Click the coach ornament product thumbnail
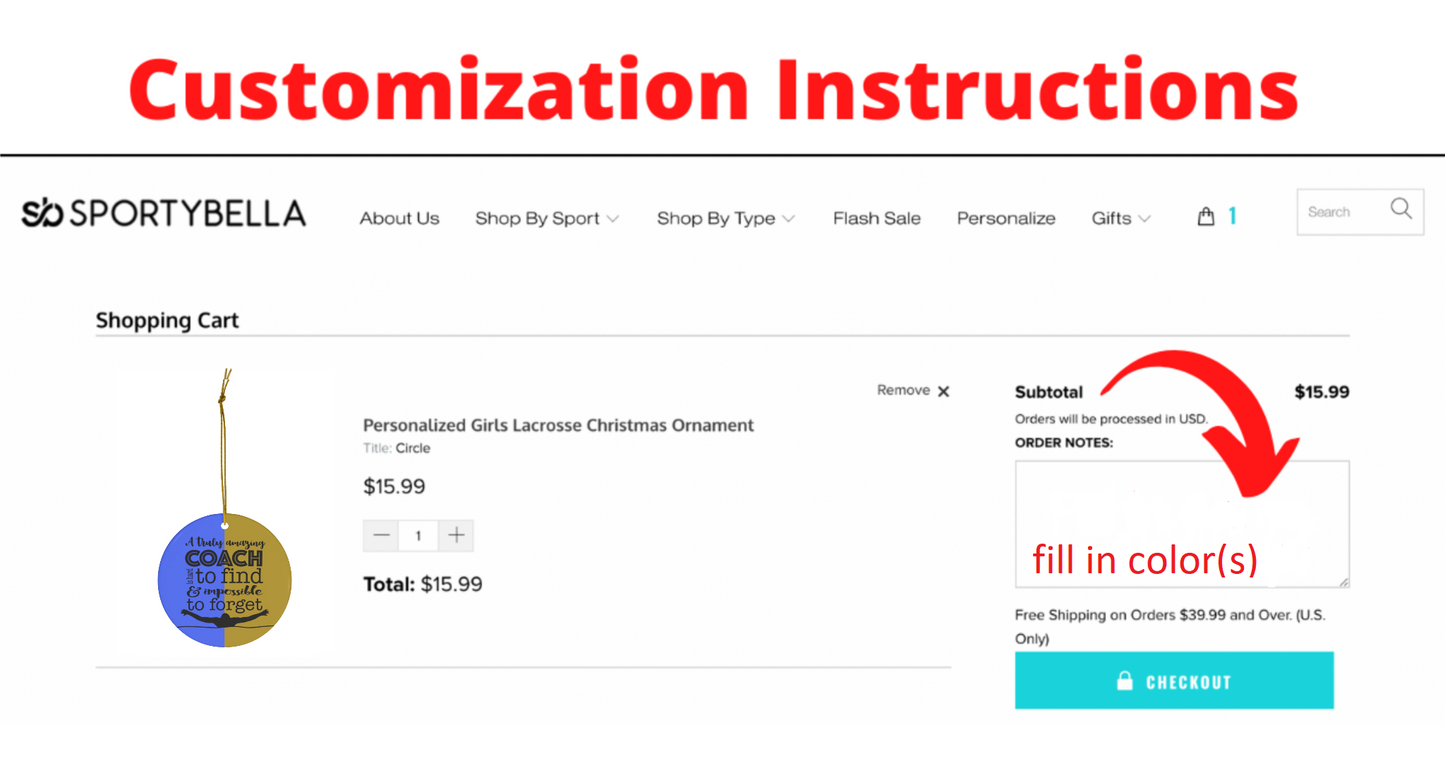The height and width of the screenshot is (758, 1445). click(x=225, y=578)
